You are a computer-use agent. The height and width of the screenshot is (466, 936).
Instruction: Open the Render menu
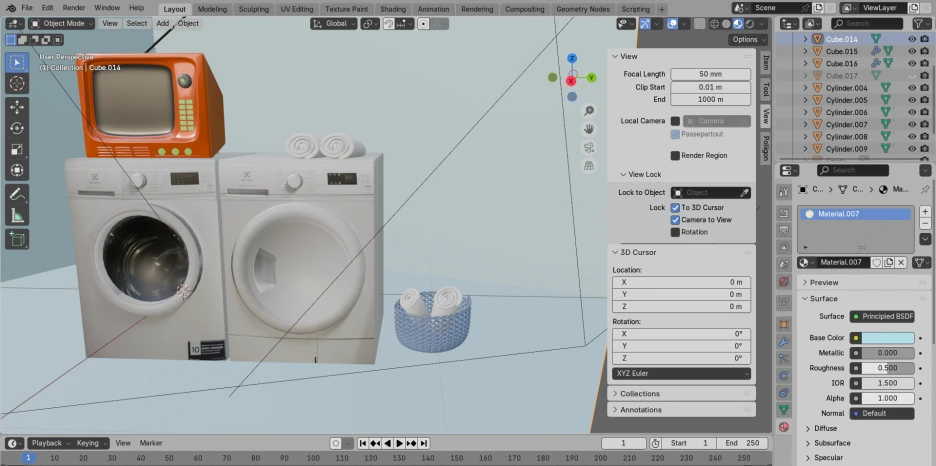[74, 8]
